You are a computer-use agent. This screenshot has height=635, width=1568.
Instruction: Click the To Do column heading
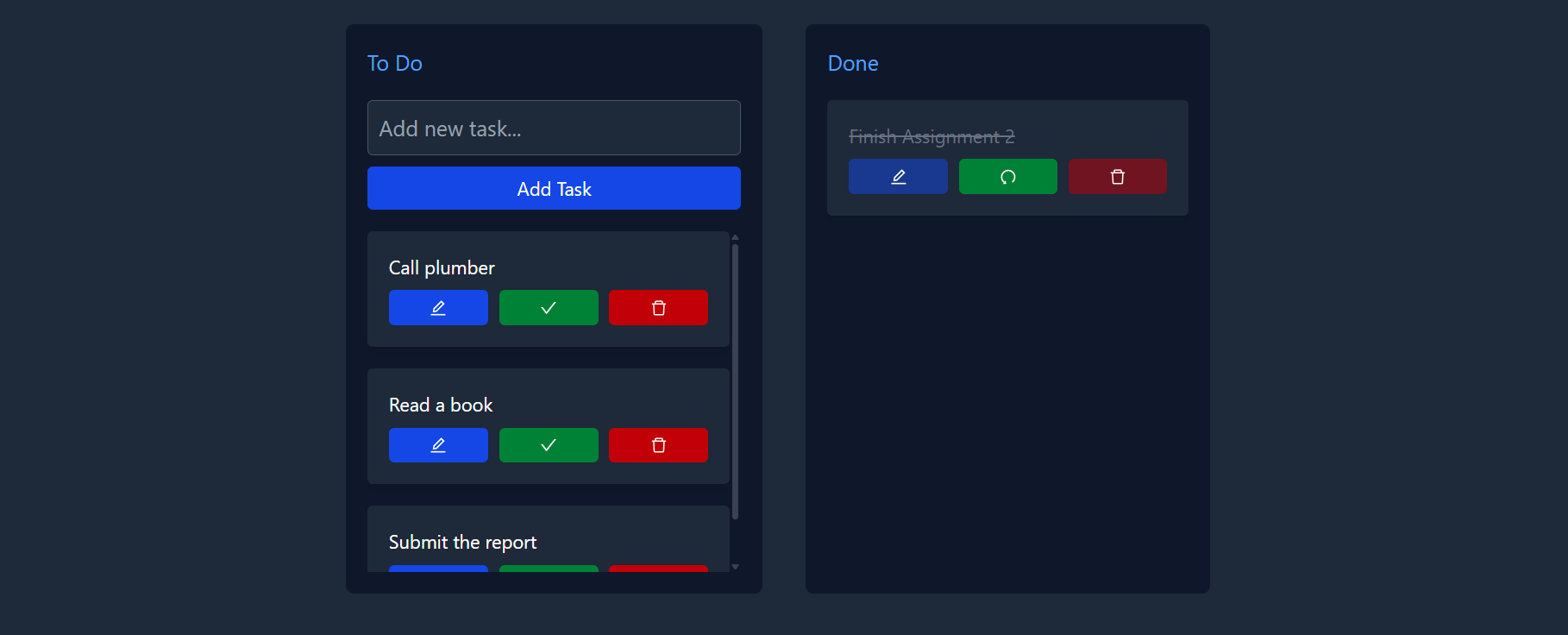click(395, 64)
